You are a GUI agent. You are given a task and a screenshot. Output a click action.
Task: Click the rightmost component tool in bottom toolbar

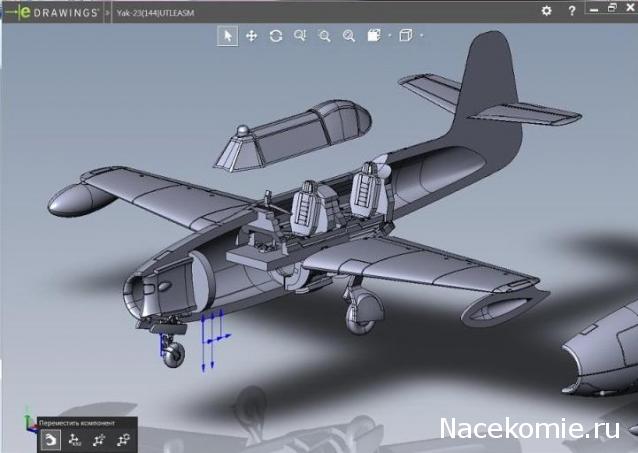123,438
